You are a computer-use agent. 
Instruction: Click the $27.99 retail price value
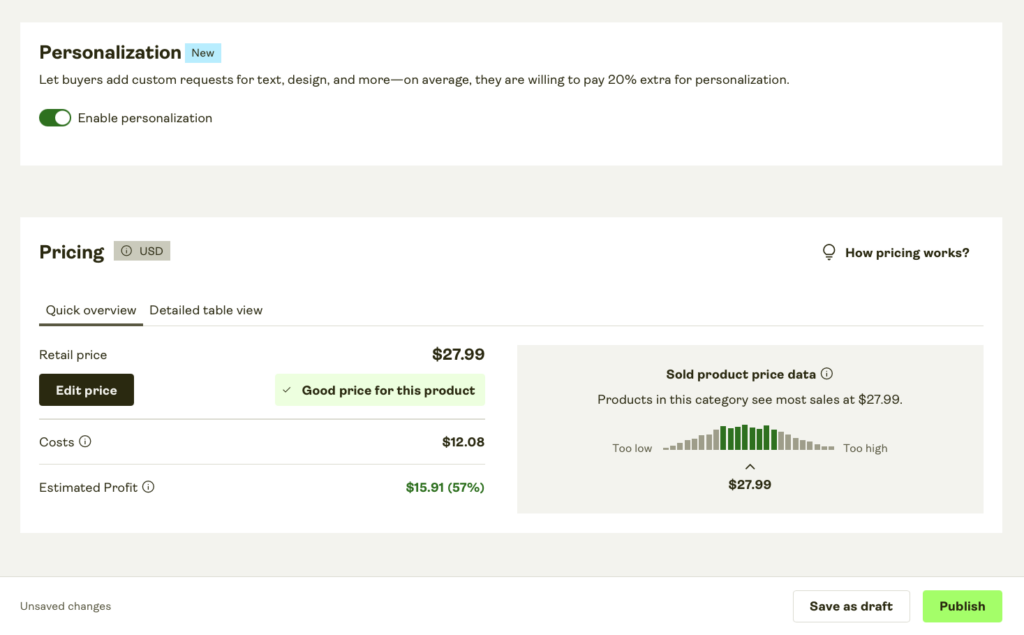pos(458,354)
